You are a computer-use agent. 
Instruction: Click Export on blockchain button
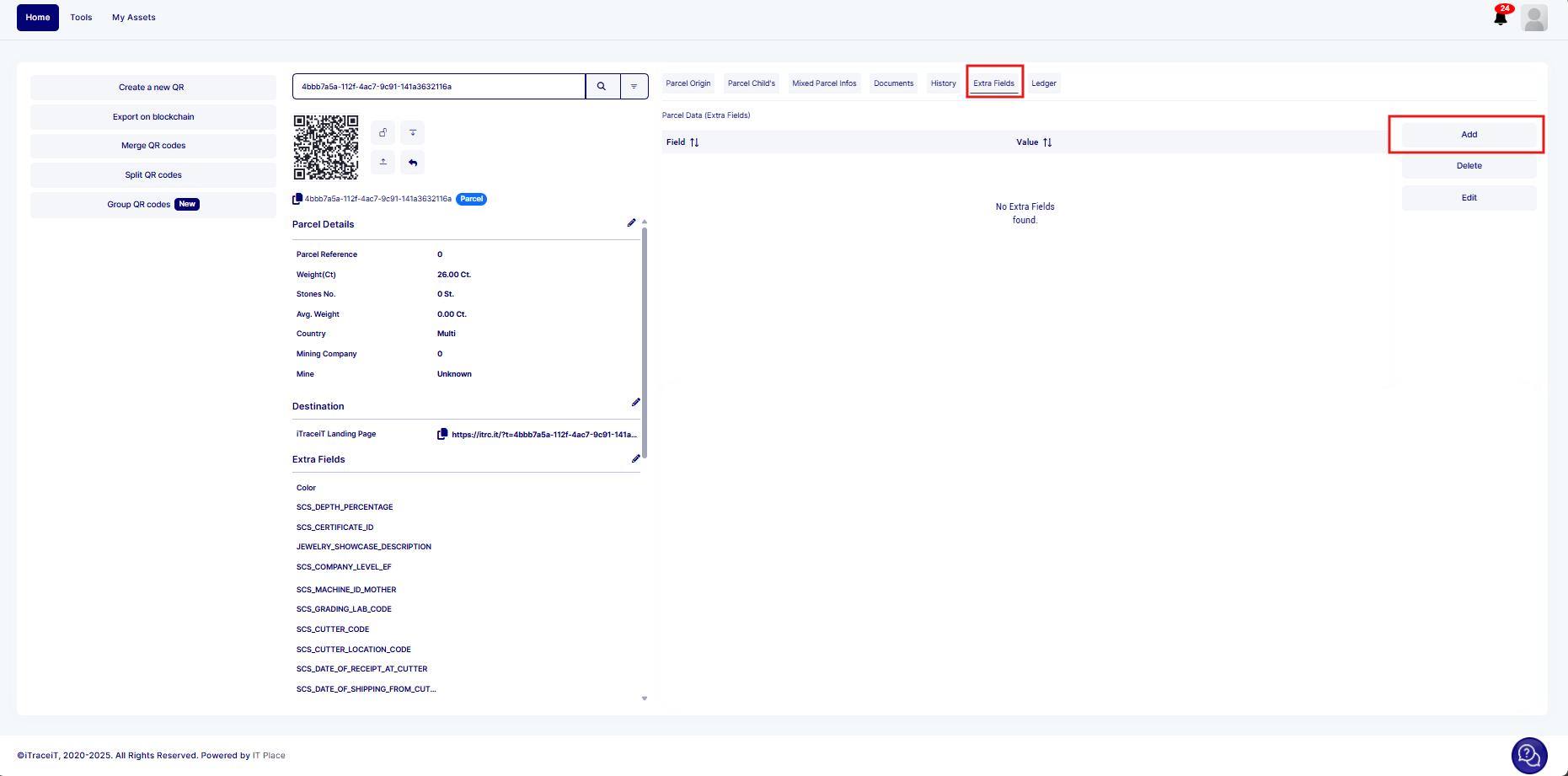(x=153, y=117)
